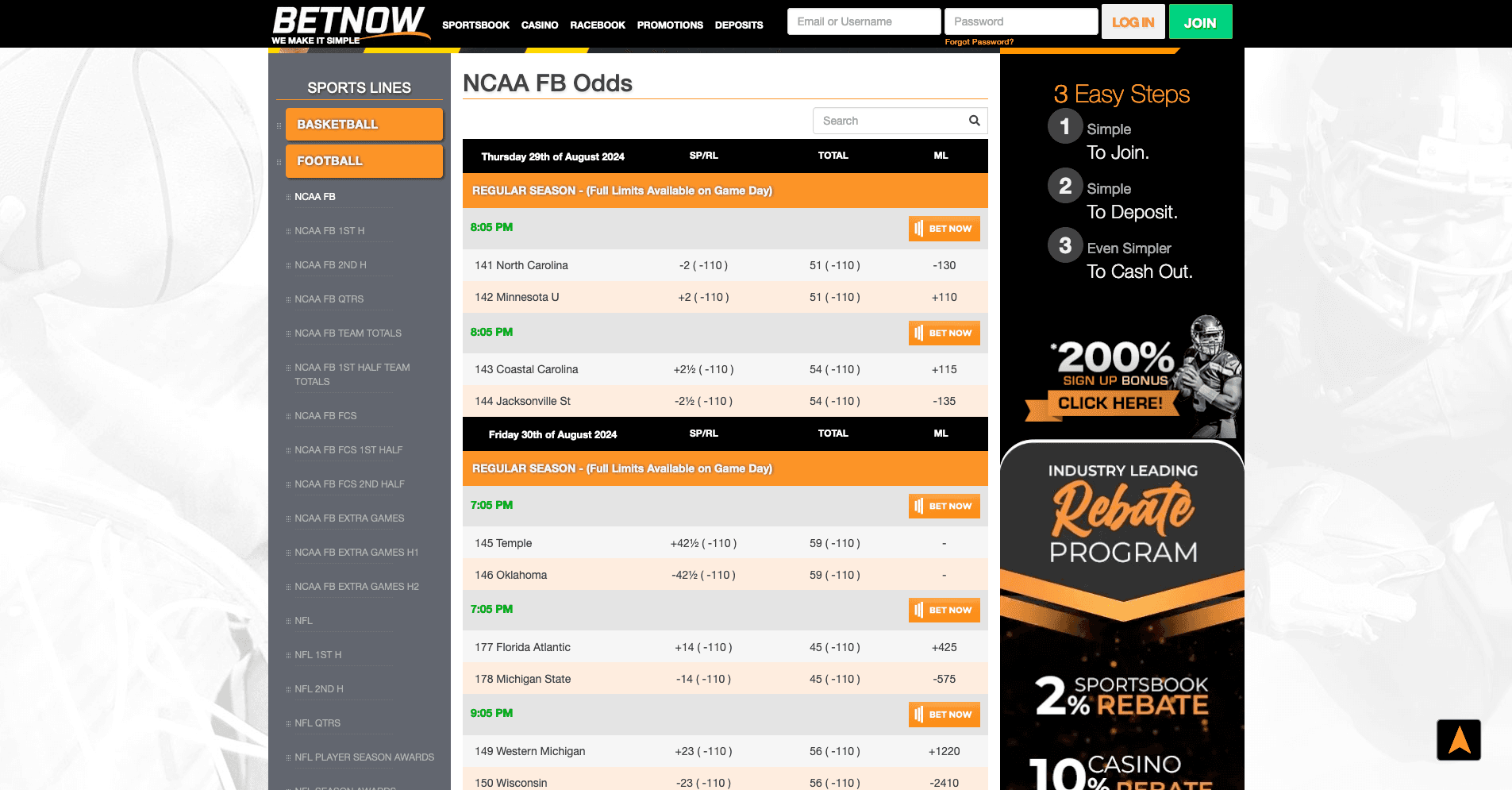Open the Promotions menu

click(x=670, y=25)
